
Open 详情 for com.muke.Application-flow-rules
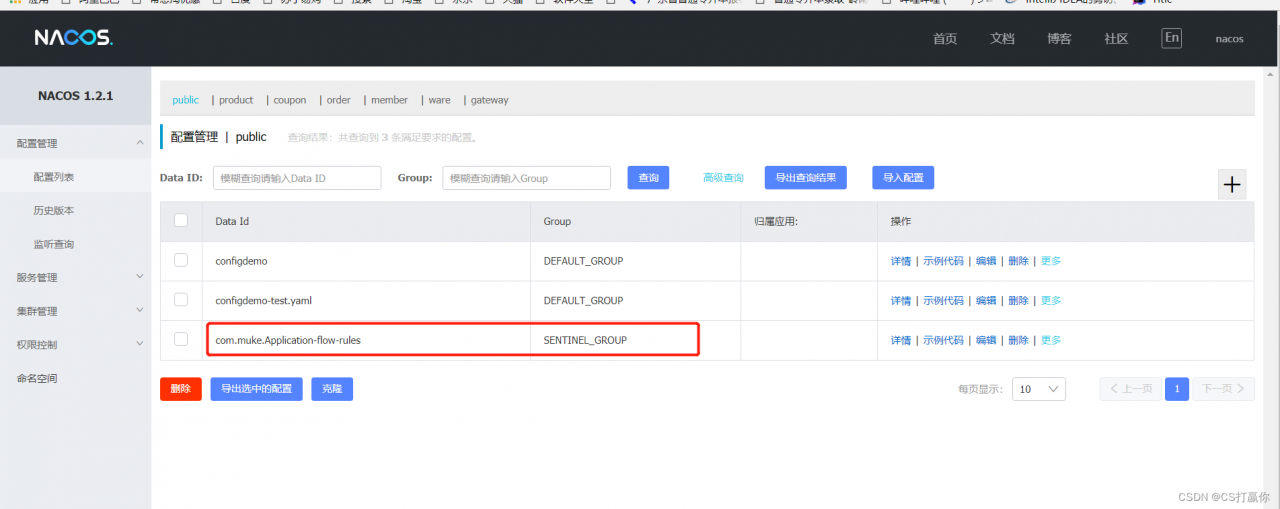(x=901, y=340)
